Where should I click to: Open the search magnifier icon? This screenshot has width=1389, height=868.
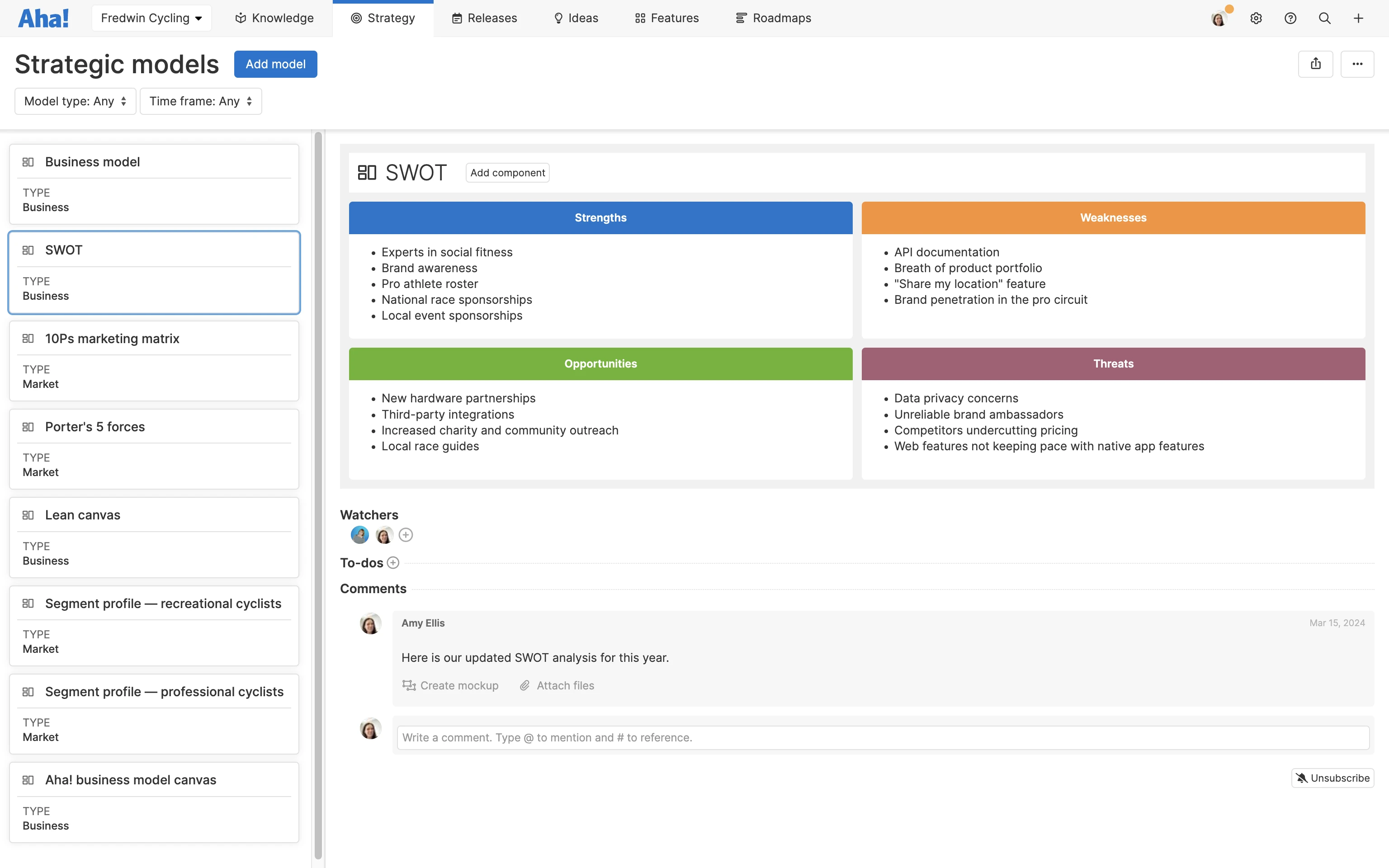tap(1325, 19)
